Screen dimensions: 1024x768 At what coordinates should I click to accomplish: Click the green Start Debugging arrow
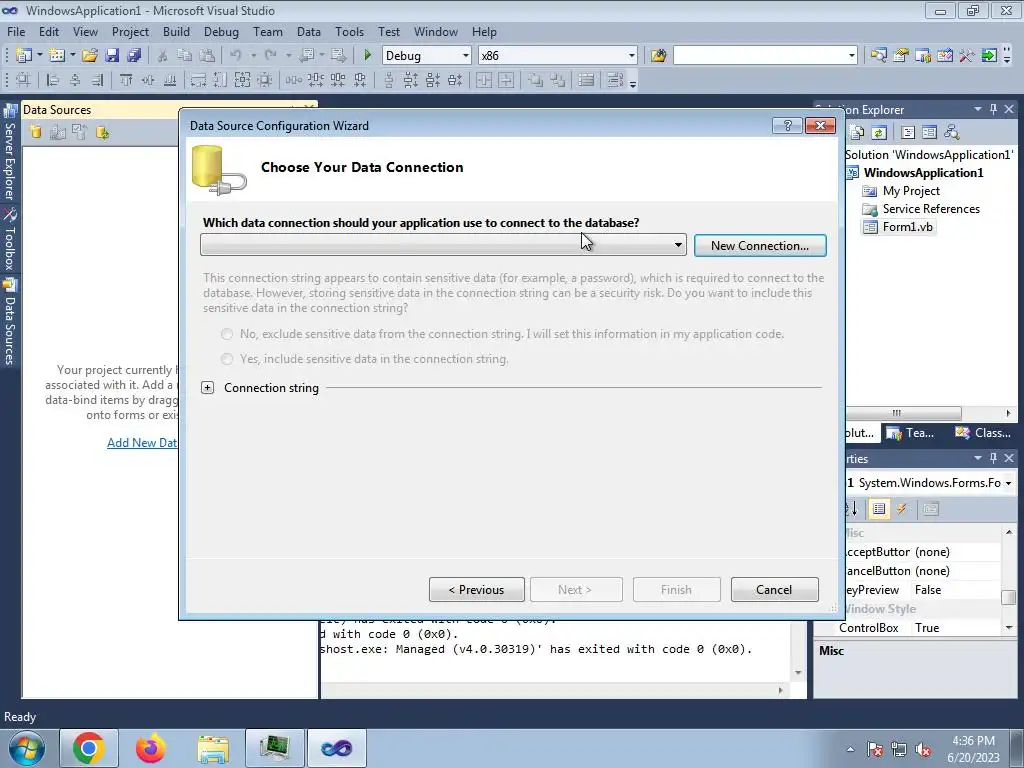point(367,56)
